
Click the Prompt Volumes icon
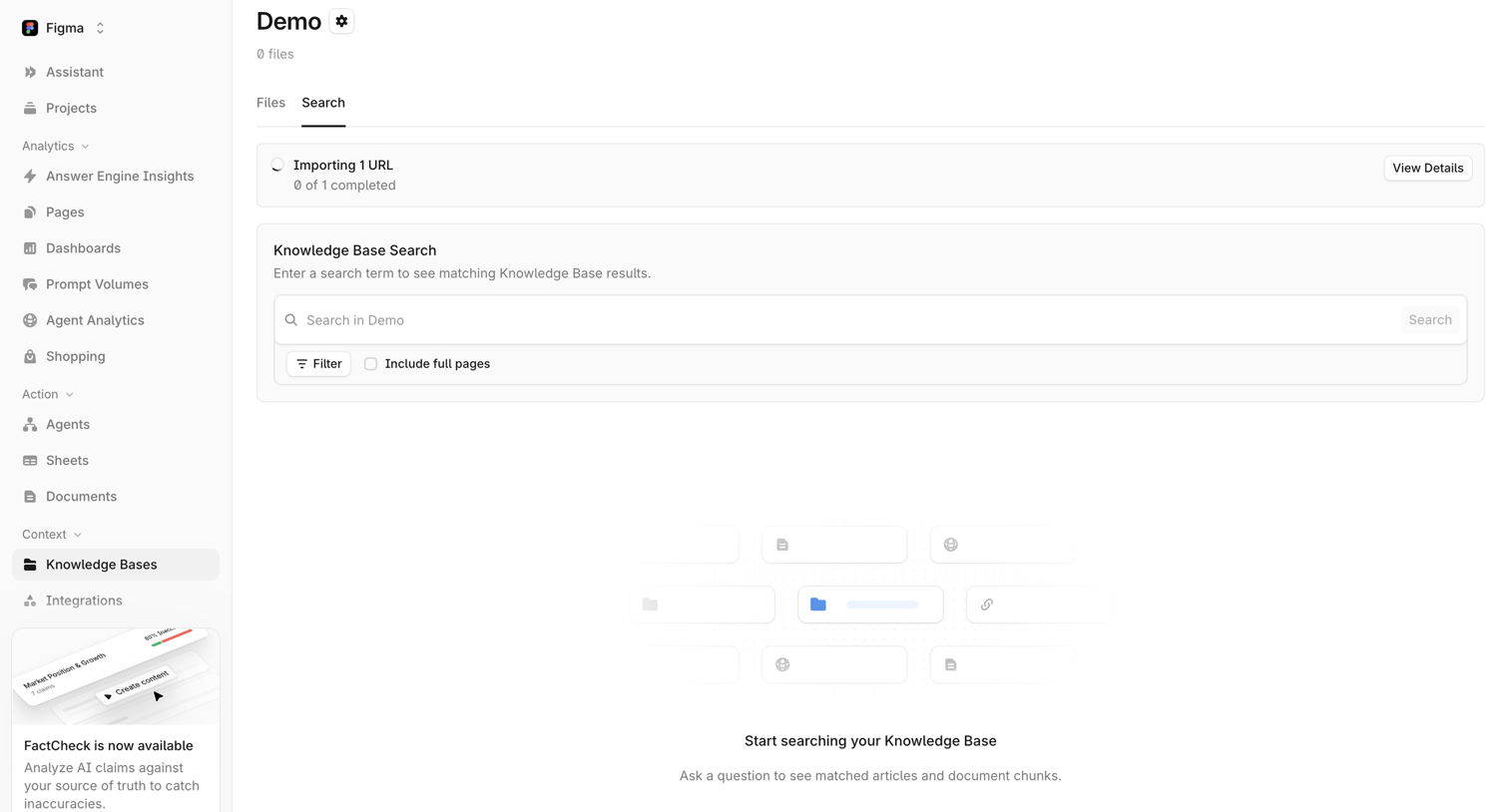[30, 284]
